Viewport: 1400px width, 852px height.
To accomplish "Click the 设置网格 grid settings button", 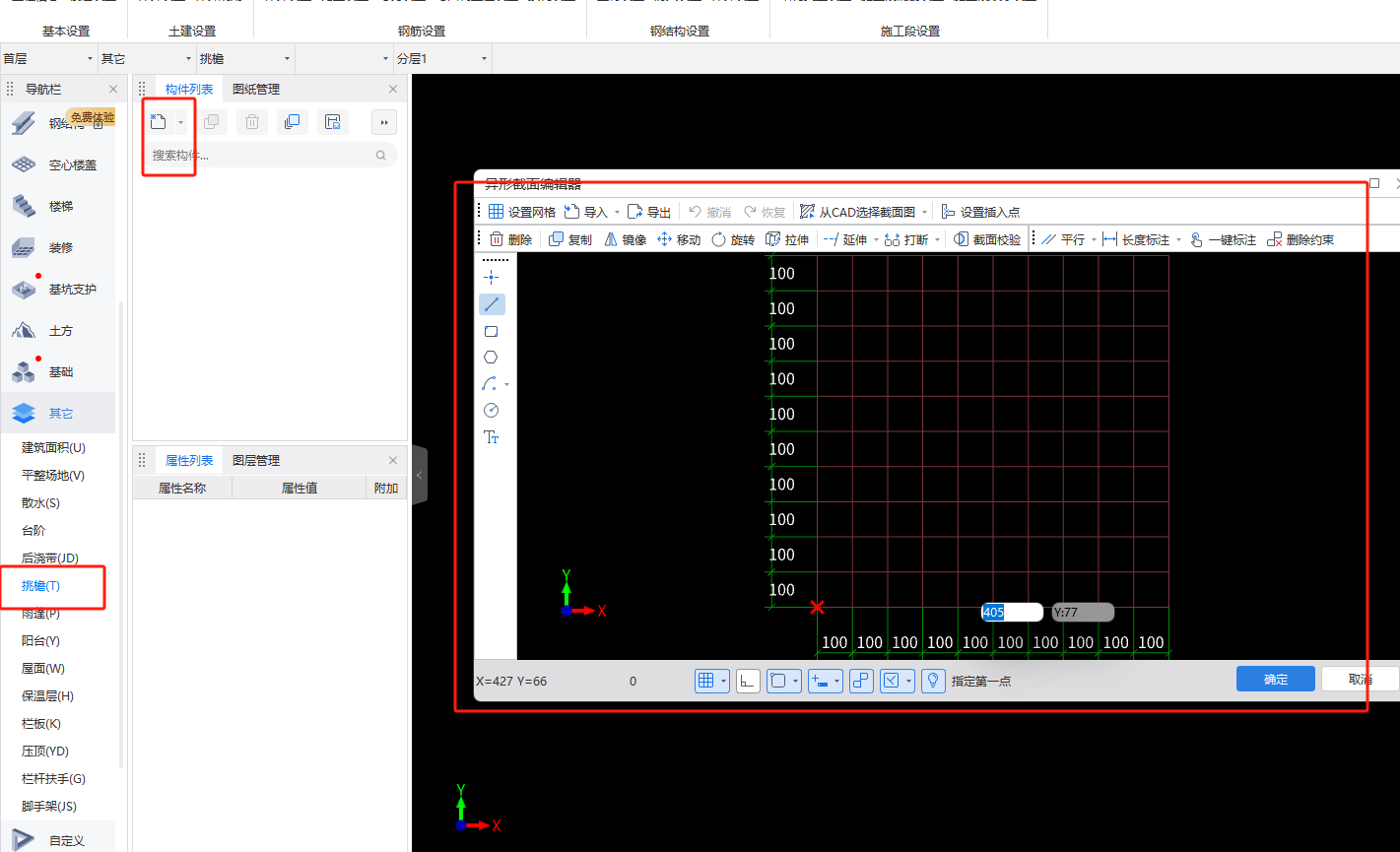I will [x=522, y=212].
